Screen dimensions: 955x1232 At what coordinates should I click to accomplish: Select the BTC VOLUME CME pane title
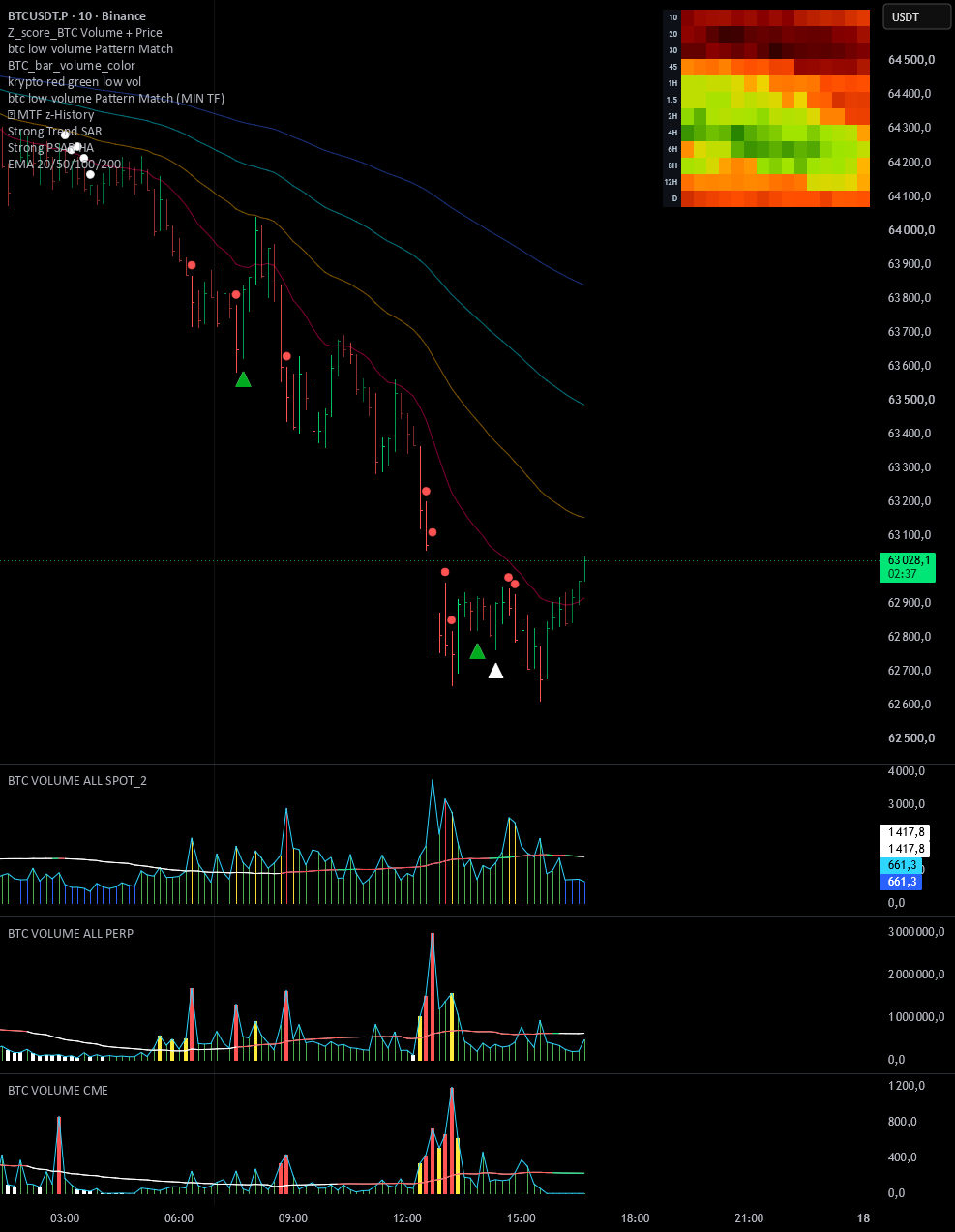pos(58,1090)
